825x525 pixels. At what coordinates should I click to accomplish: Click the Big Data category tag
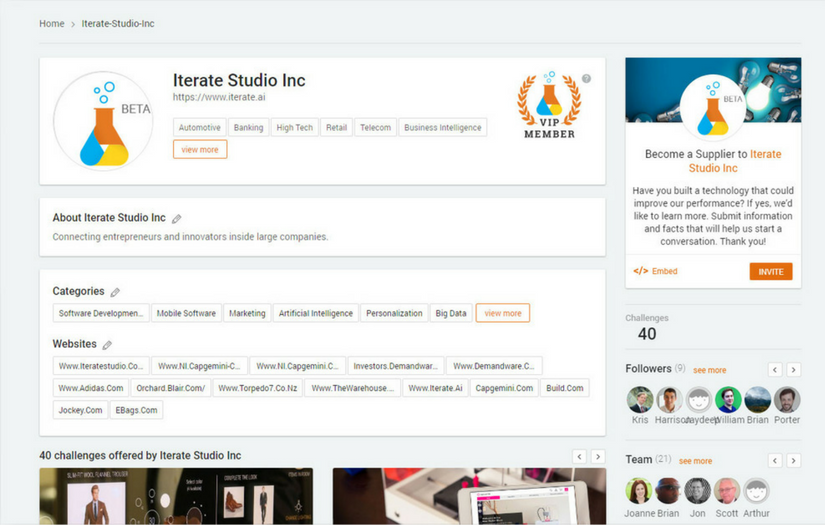pyautogui.click(x=451, y=313)
